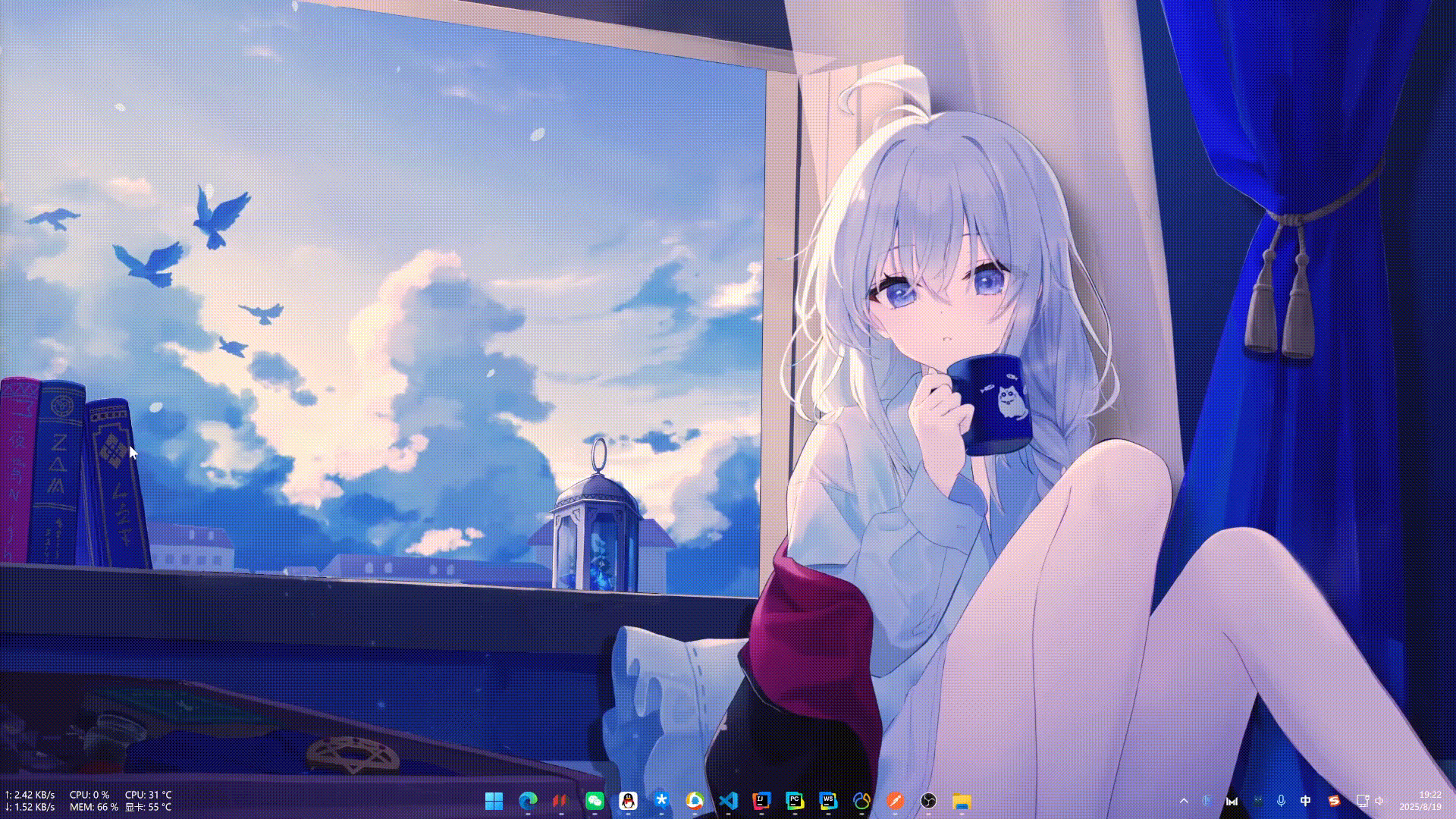This screenshot has width=1456, height=819.
Task: Open WebStorm
Action: (827, 801)
